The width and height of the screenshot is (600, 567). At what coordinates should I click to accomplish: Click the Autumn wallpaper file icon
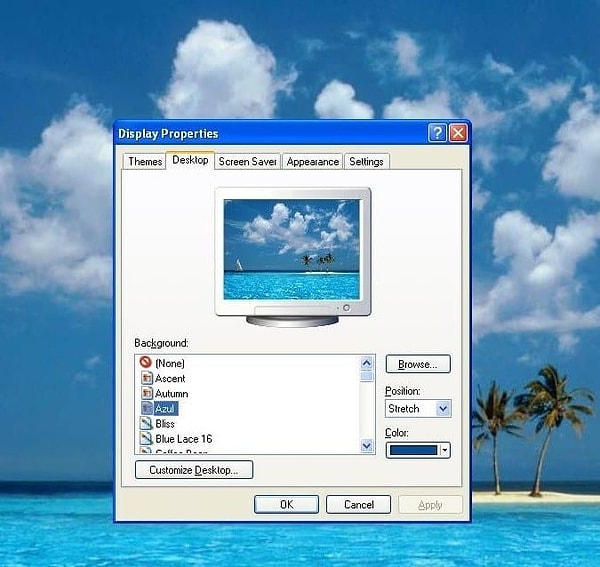tap(146, 393)
